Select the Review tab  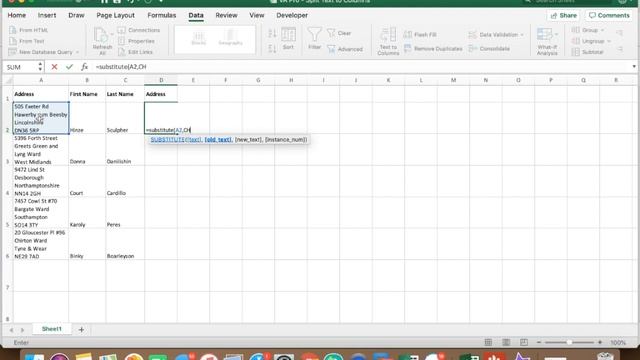[x=226, y=15]
